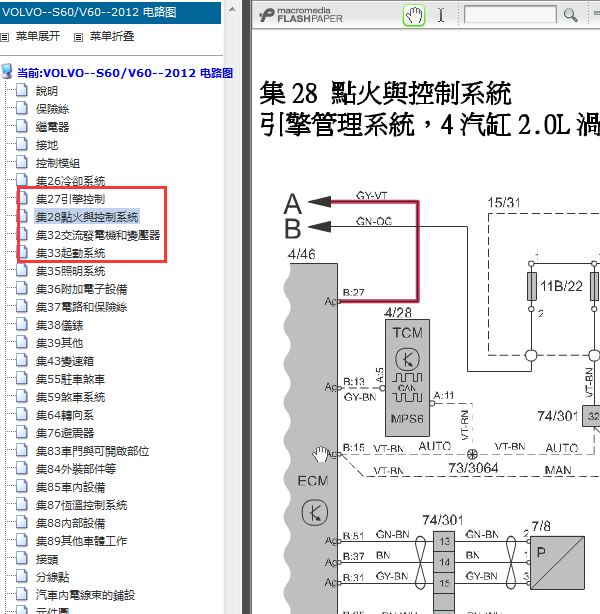The height and width of the screenshot is (614, 600).
Task: Click the search magnifier icon
Action: click(x=570, y=15)
